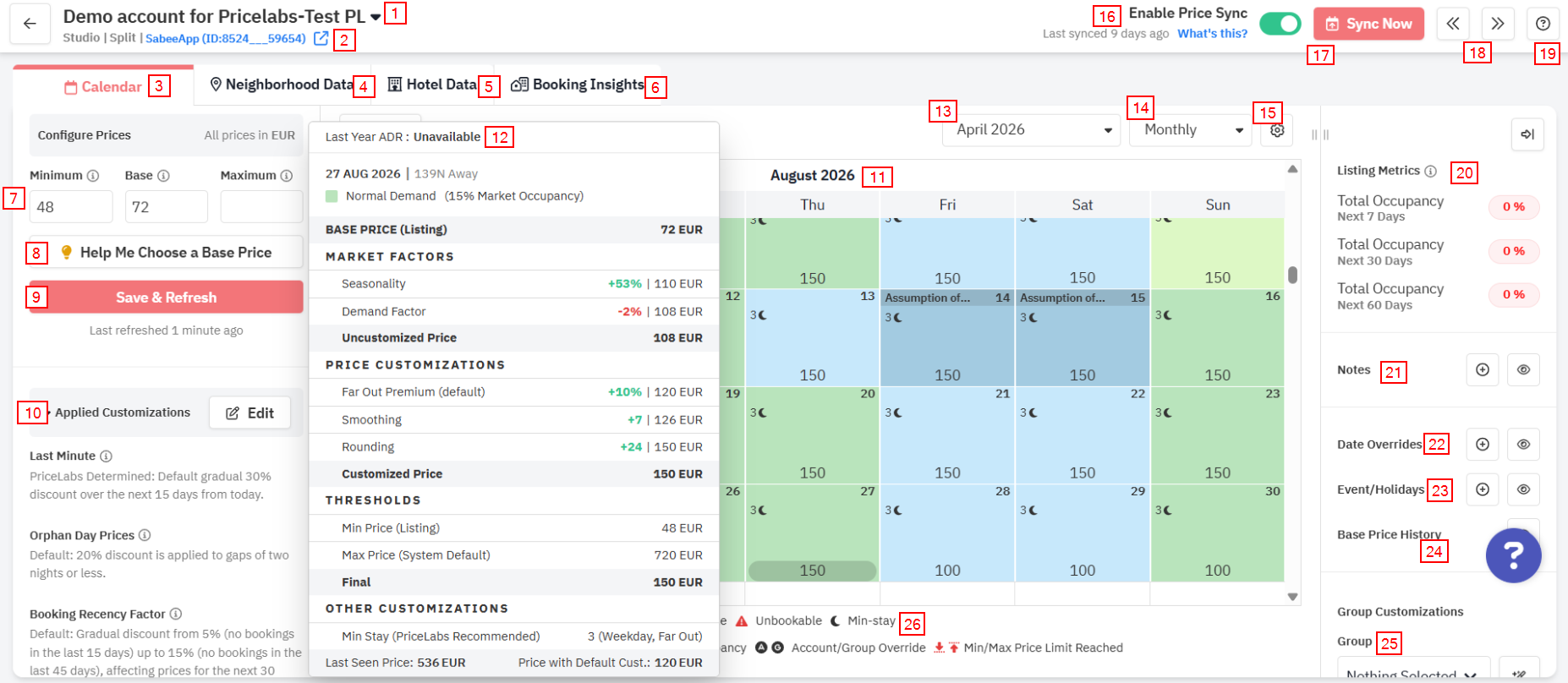Click the back arrow button
The width and height of the screenshot is (1568, 683).
pyautogui.click(x=30, y=24)
